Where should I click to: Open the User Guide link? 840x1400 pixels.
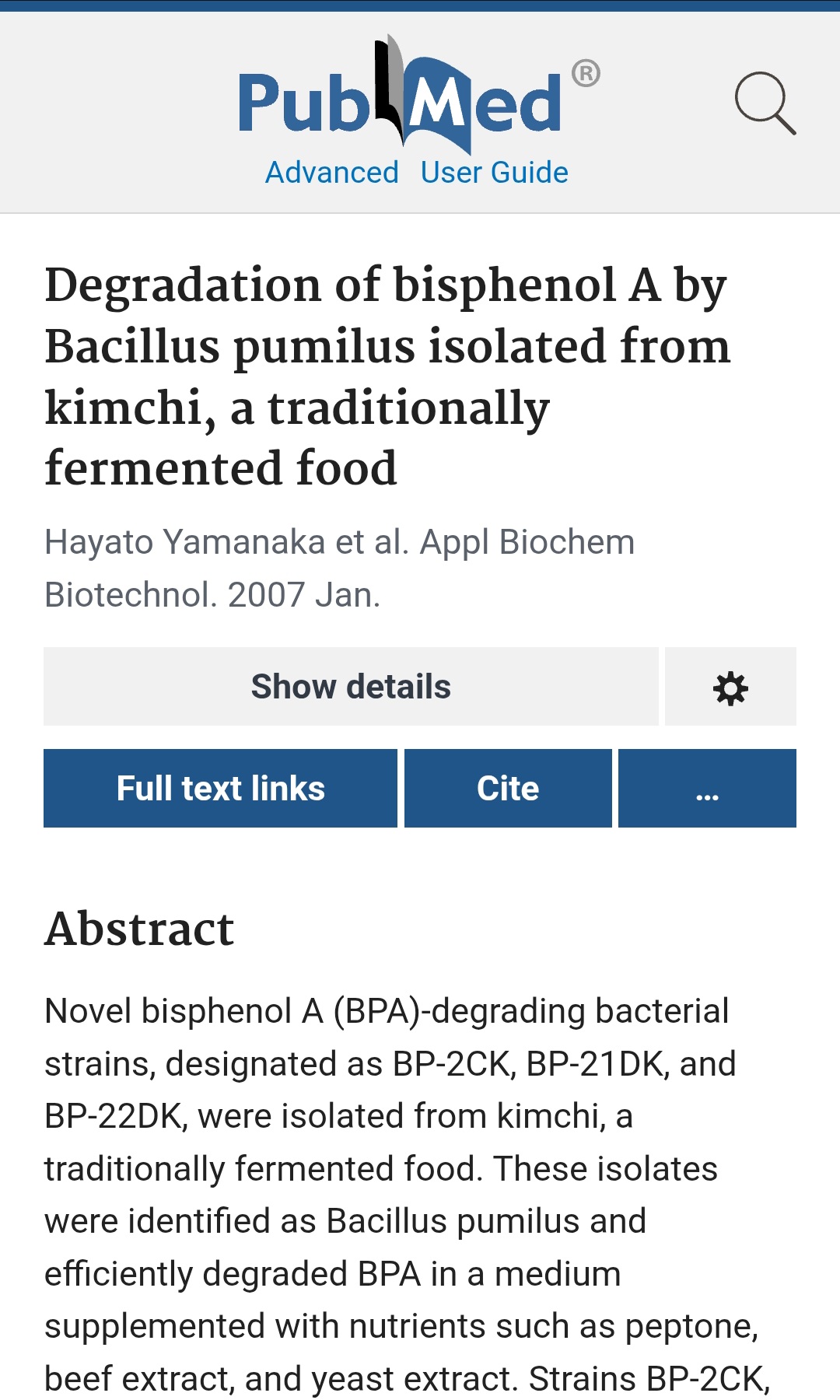click(x=494, y=173)
